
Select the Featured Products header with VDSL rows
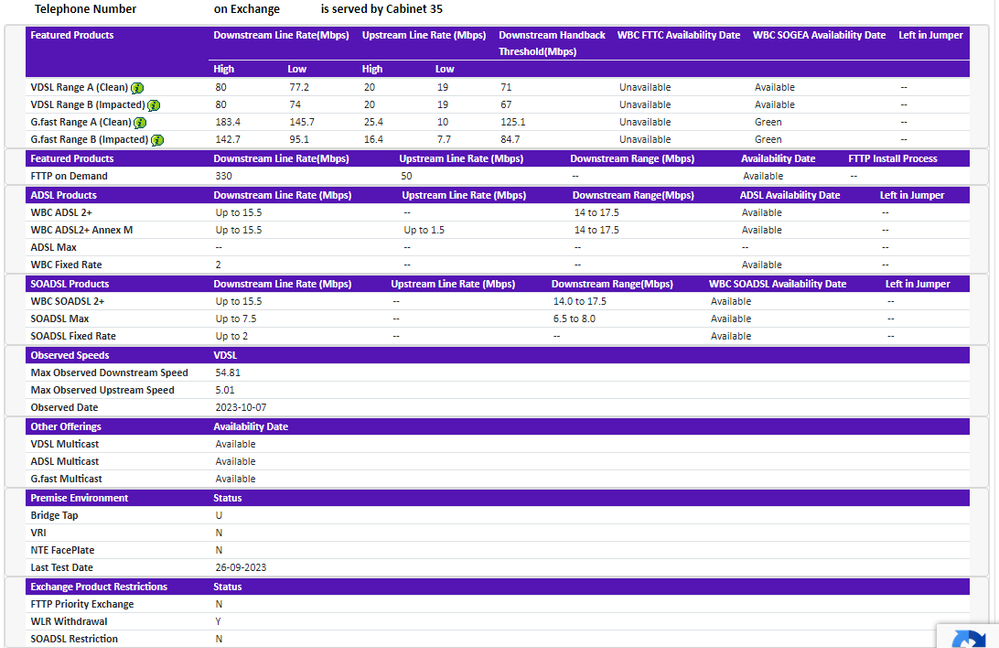point(72,35)
